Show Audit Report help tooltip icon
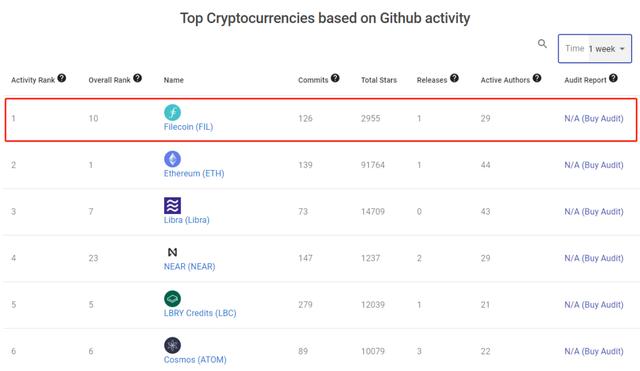640x371 pixels. [613, 78]
